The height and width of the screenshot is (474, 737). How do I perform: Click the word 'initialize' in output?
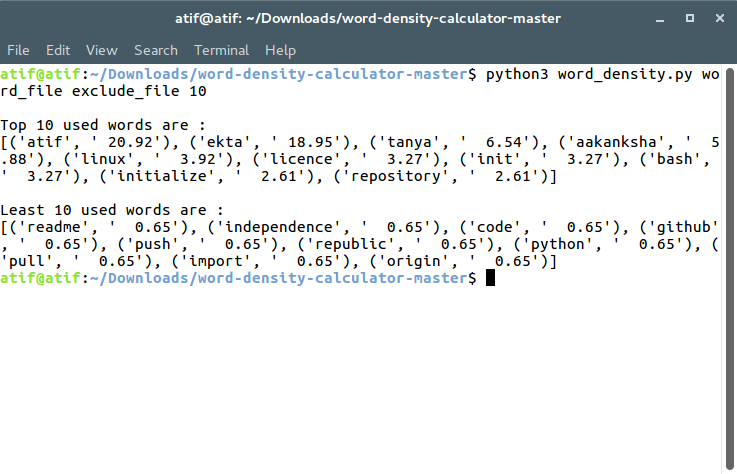(161, 176)
